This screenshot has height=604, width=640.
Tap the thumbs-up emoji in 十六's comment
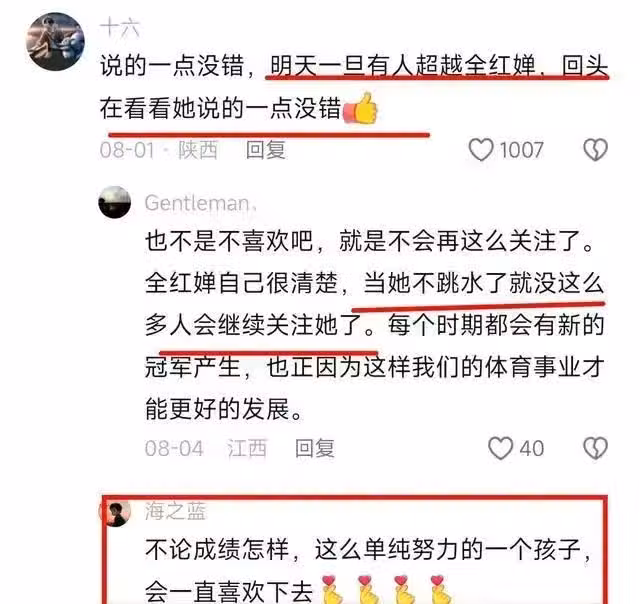click(x=361, y=108)
